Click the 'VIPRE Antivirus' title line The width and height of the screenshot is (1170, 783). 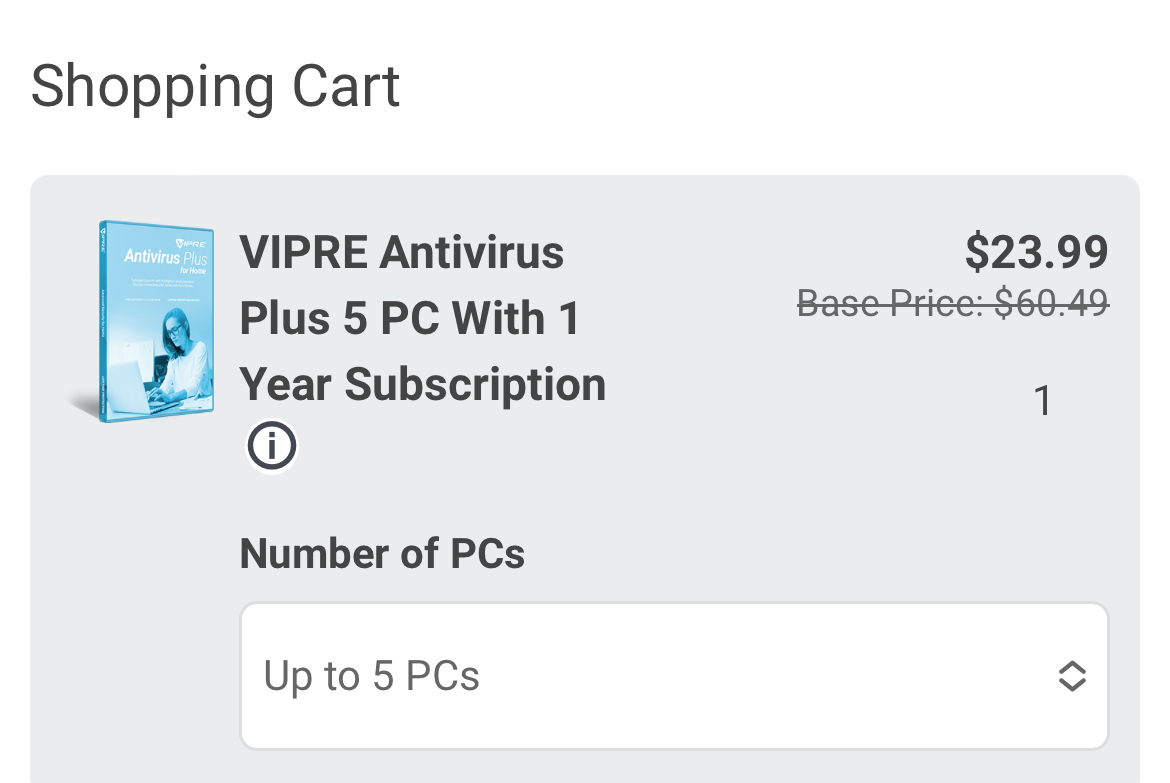pos(402,252)
